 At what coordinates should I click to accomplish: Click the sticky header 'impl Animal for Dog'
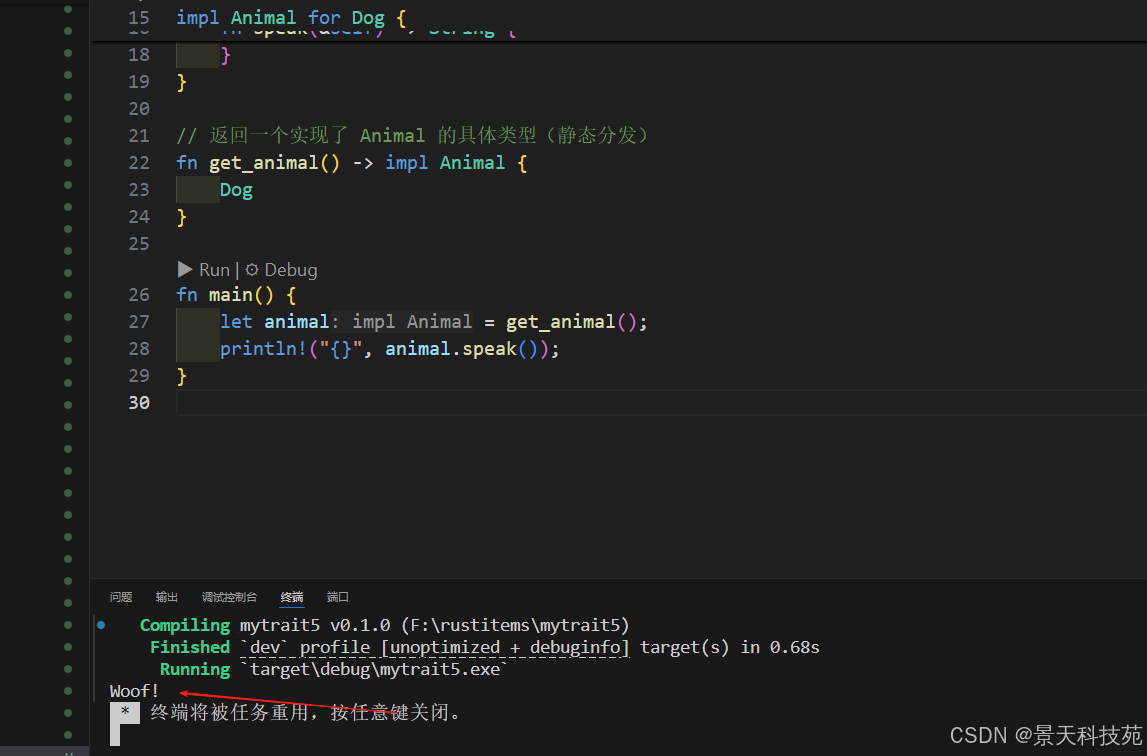(x=291, y=18)
